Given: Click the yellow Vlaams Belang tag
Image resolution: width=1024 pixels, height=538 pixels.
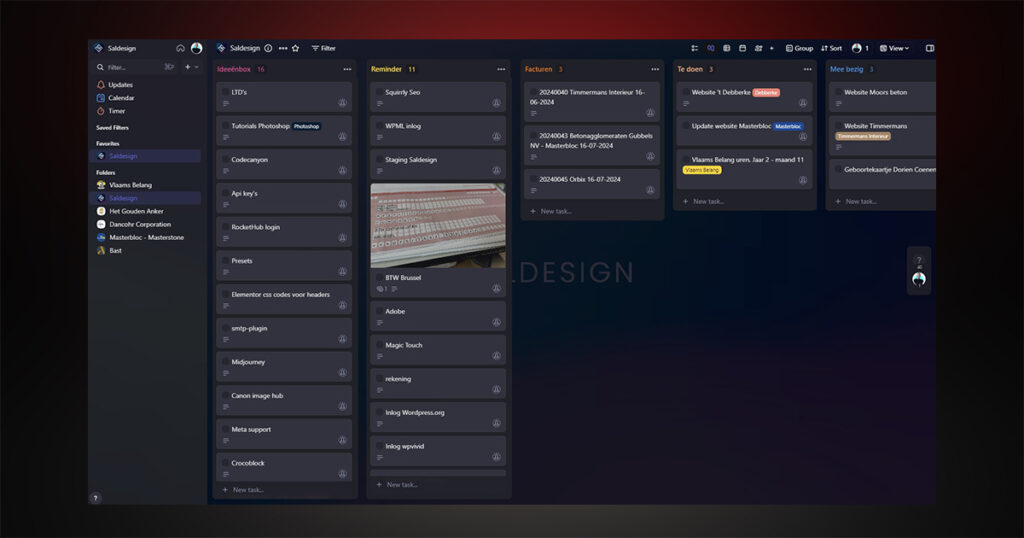Looking at the screenshot, I should click(x=702, y=170).
